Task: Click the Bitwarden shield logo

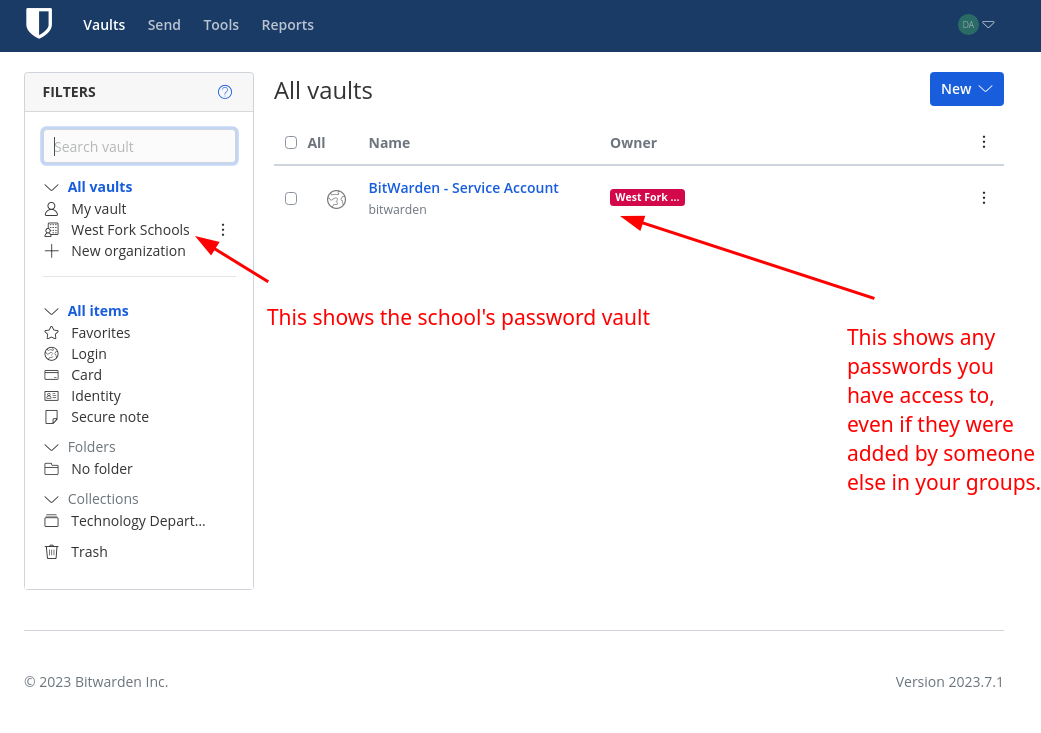Action: pyautogui.click(x=39, y=23)
